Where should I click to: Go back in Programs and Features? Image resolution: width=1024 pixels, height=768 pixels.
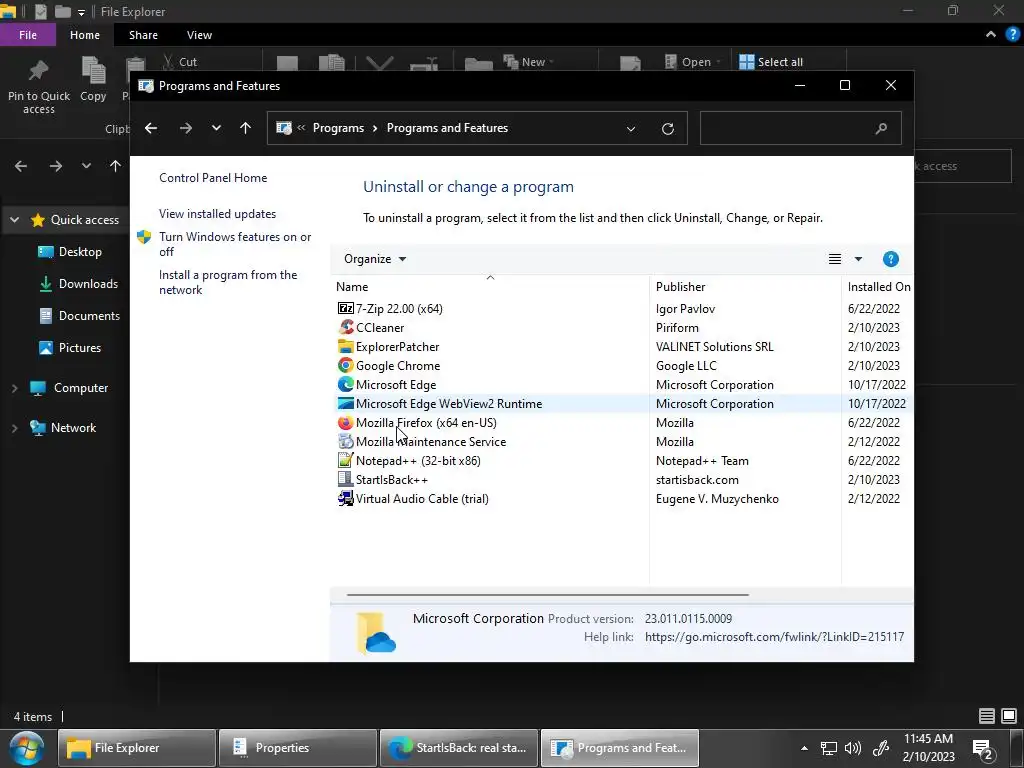coord(151,128)
